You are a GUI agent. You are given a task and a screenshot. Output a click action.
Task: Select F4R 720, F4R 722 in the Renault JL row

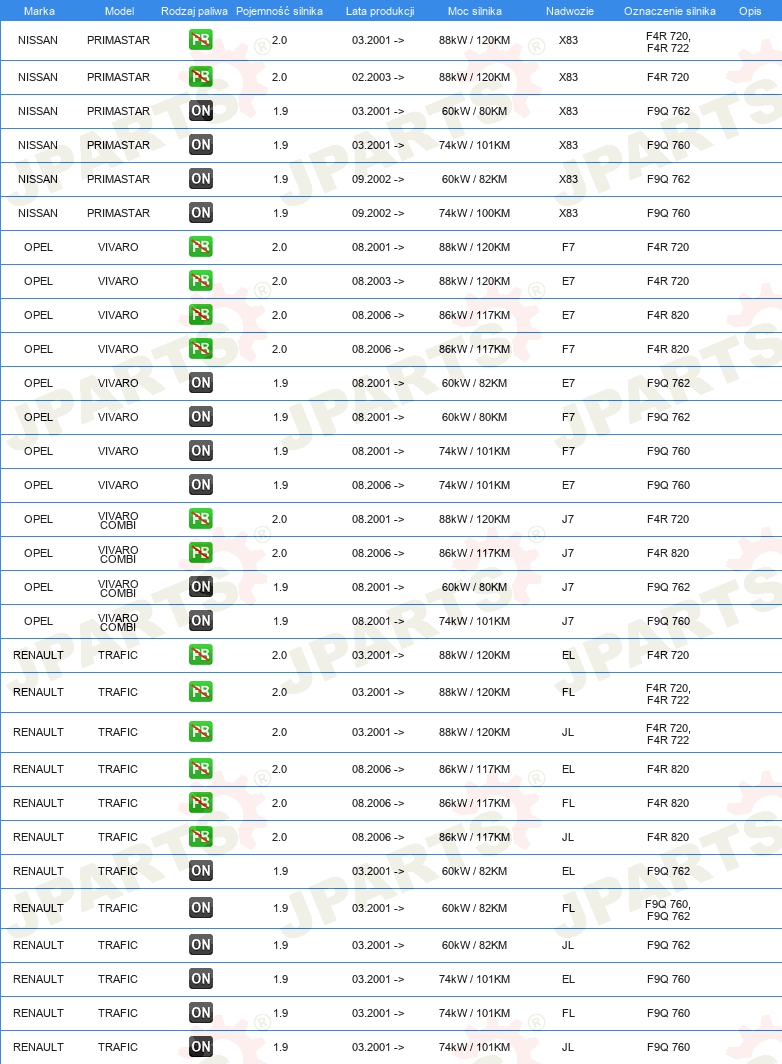point(668,734)
